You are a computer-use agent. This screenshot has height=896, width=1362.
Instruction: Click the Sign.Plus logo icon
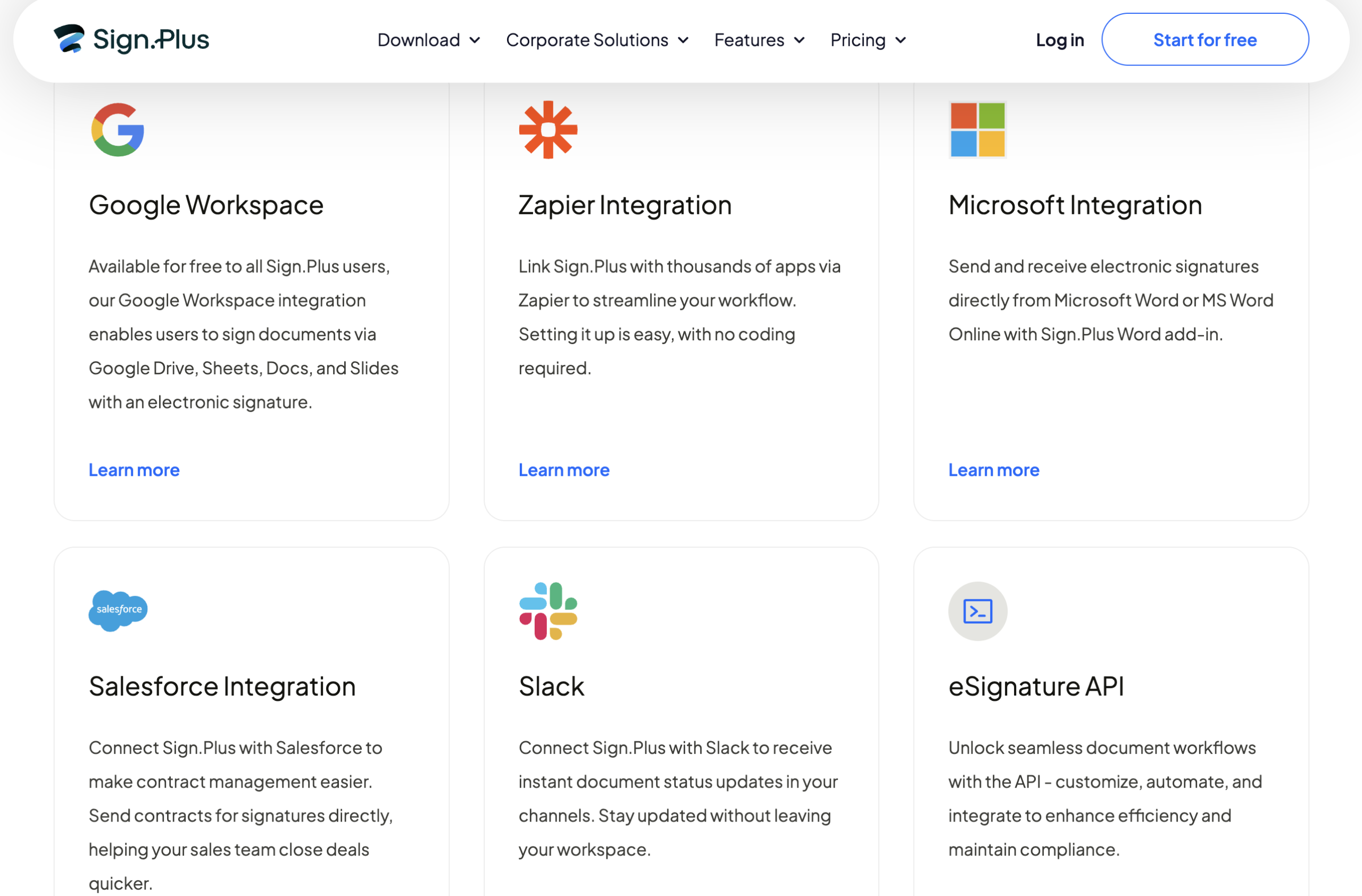69,39
